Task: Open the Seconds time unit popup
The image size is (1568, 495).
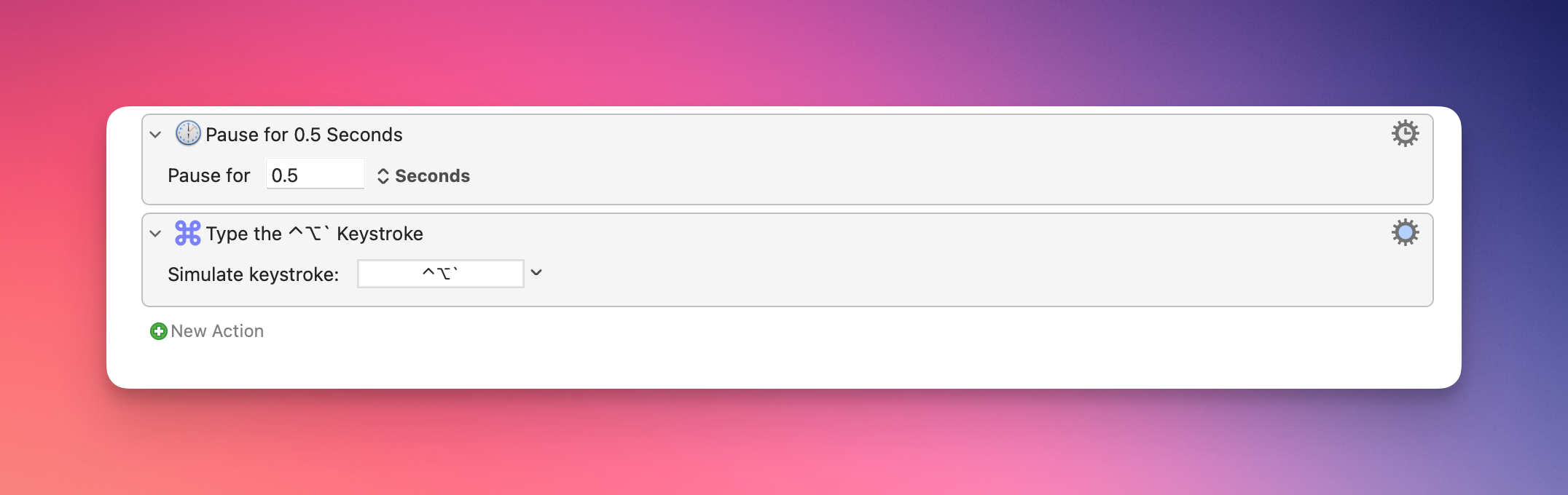Action: pyautogui.click(x=423, y=176)
